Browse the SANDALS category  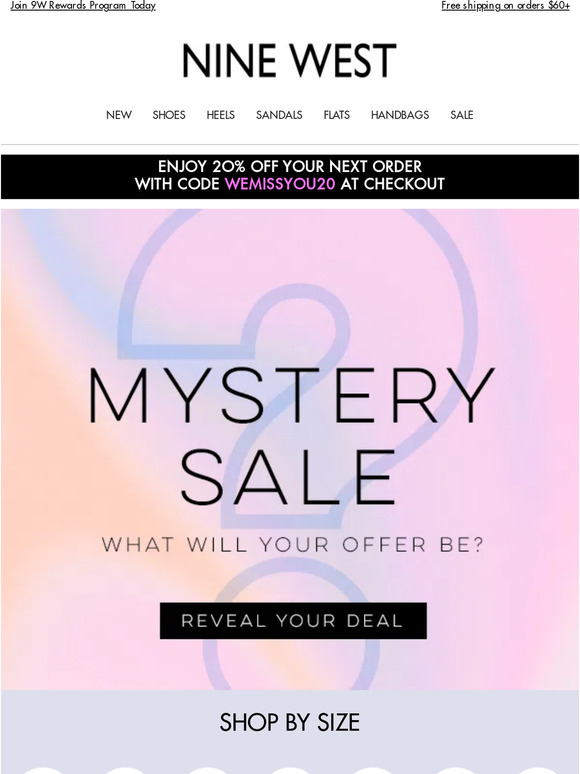279,115
